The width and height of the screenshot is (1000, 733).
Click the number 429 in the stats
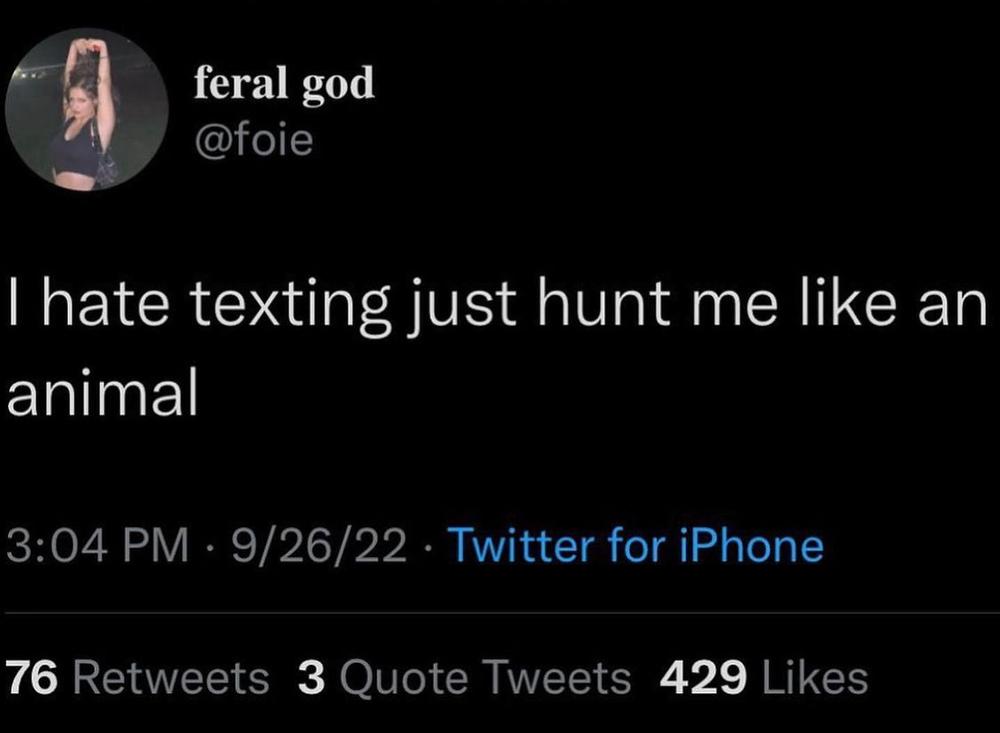click(x=704, y=678)
